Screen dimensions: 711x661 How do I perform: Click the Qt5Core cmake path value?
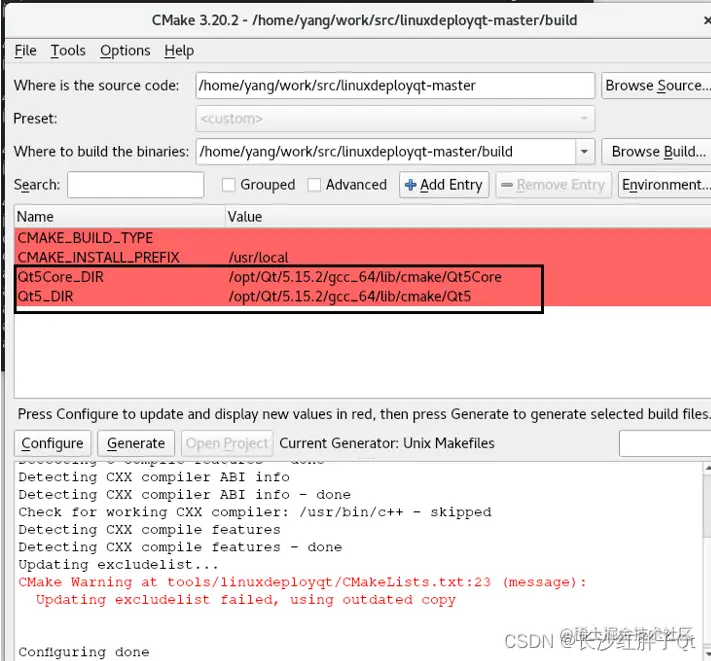tap(365, 277)
